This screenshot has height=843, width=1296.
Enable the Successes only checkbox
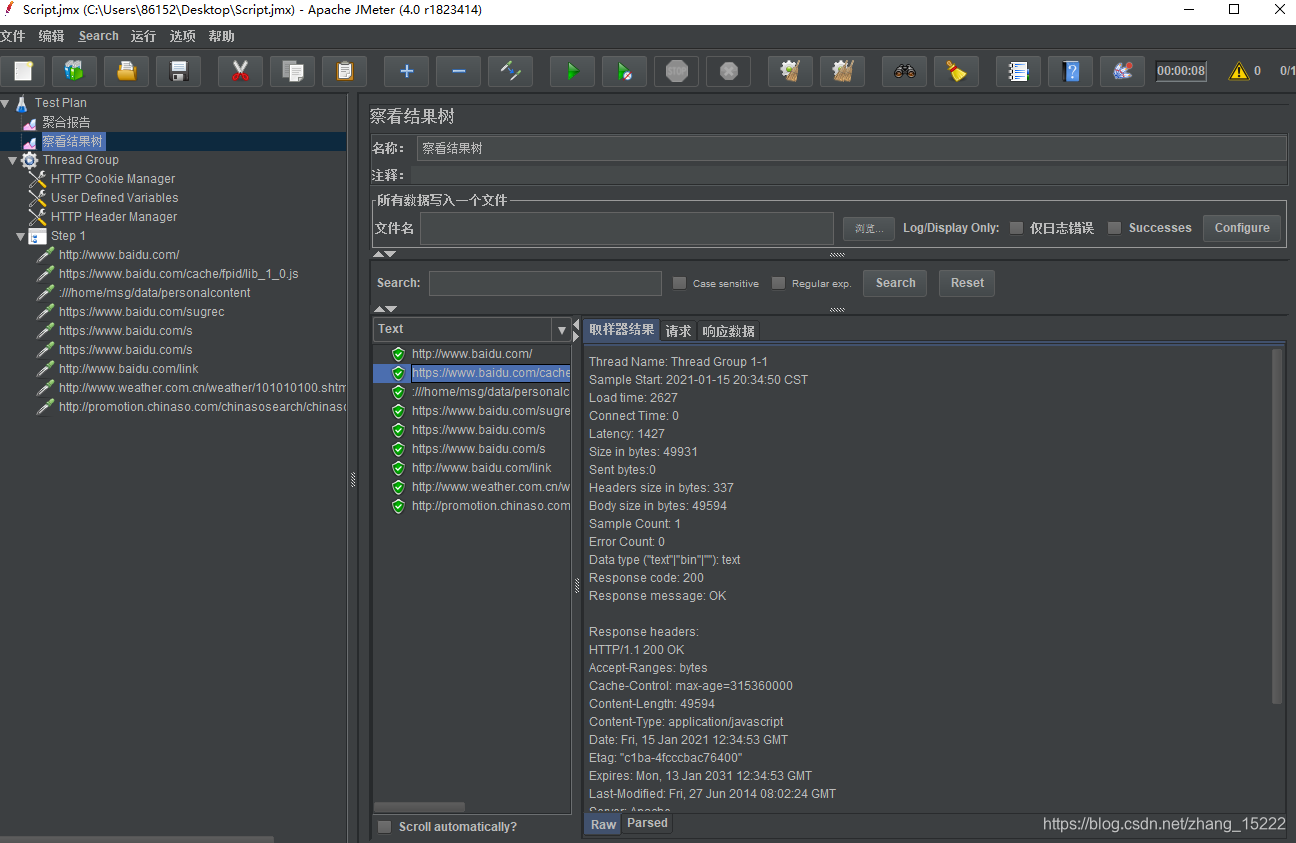pyautogui.click(x=1114, y=228)
